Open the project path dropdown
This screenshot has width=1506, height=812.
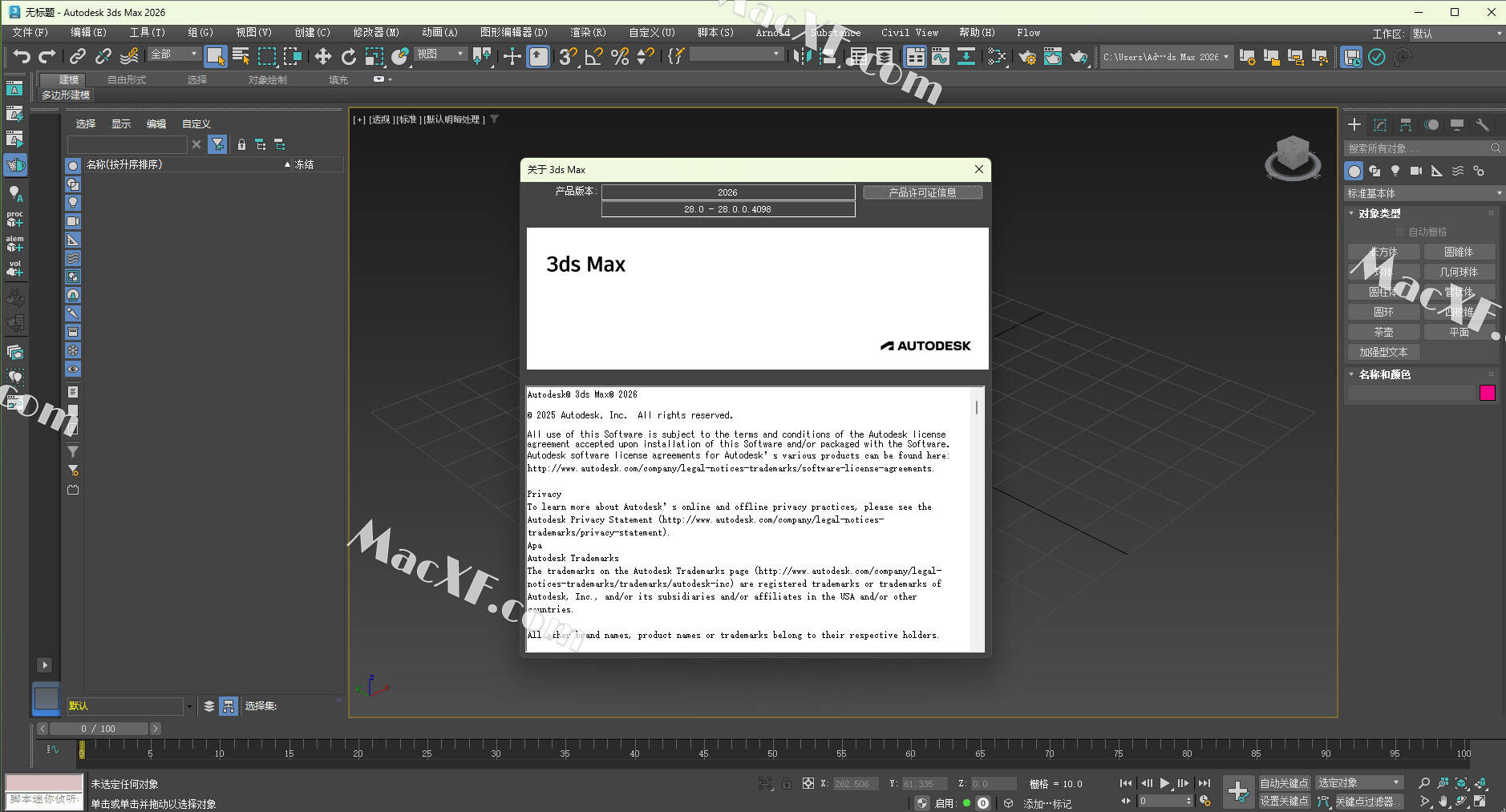(x=1166, y=57)
